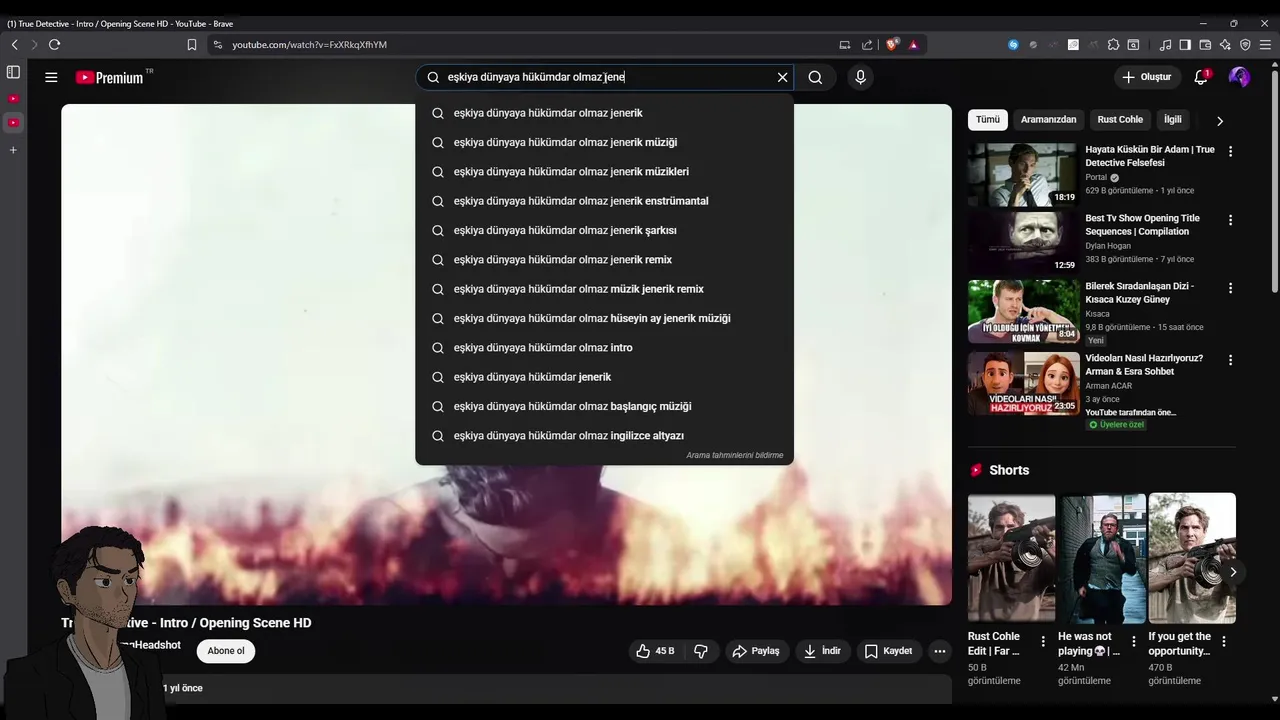Click the Paylaş share button

756,651
